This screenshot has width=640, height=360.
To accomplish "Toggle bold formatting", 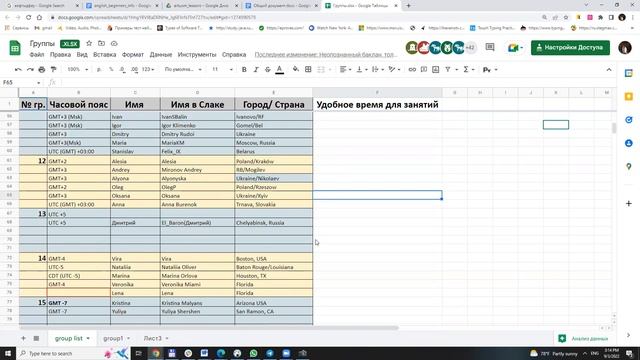I will pos(244,70).
